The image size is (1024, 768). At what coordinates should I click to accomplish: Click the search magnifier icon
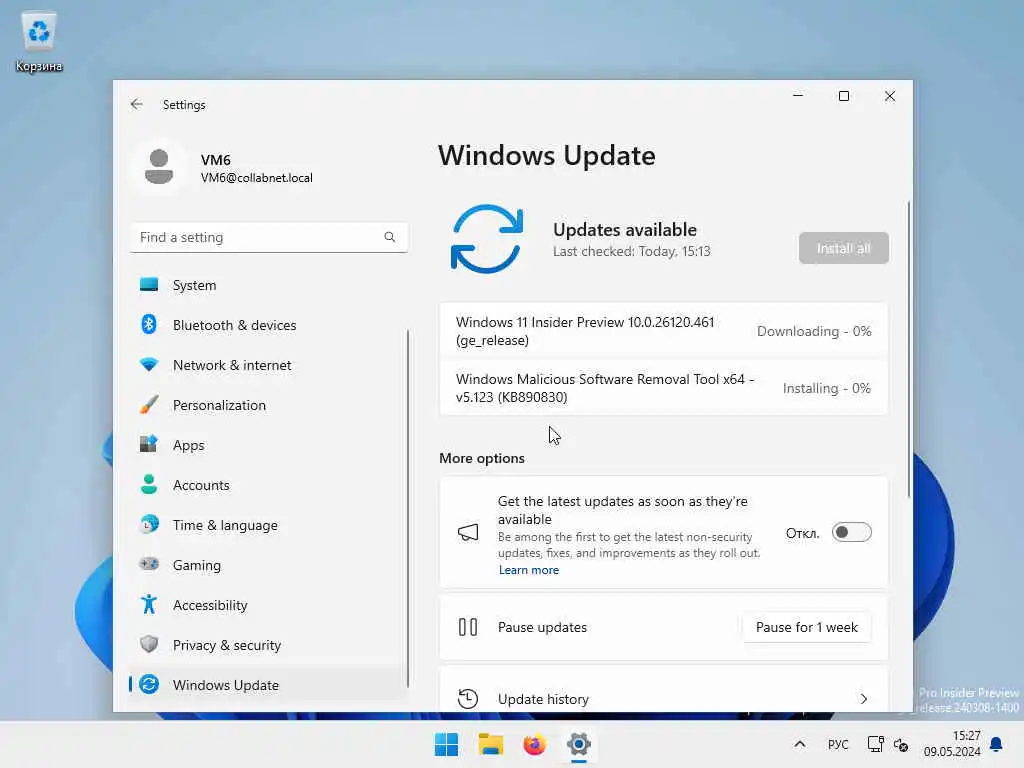tap(389, 237)
